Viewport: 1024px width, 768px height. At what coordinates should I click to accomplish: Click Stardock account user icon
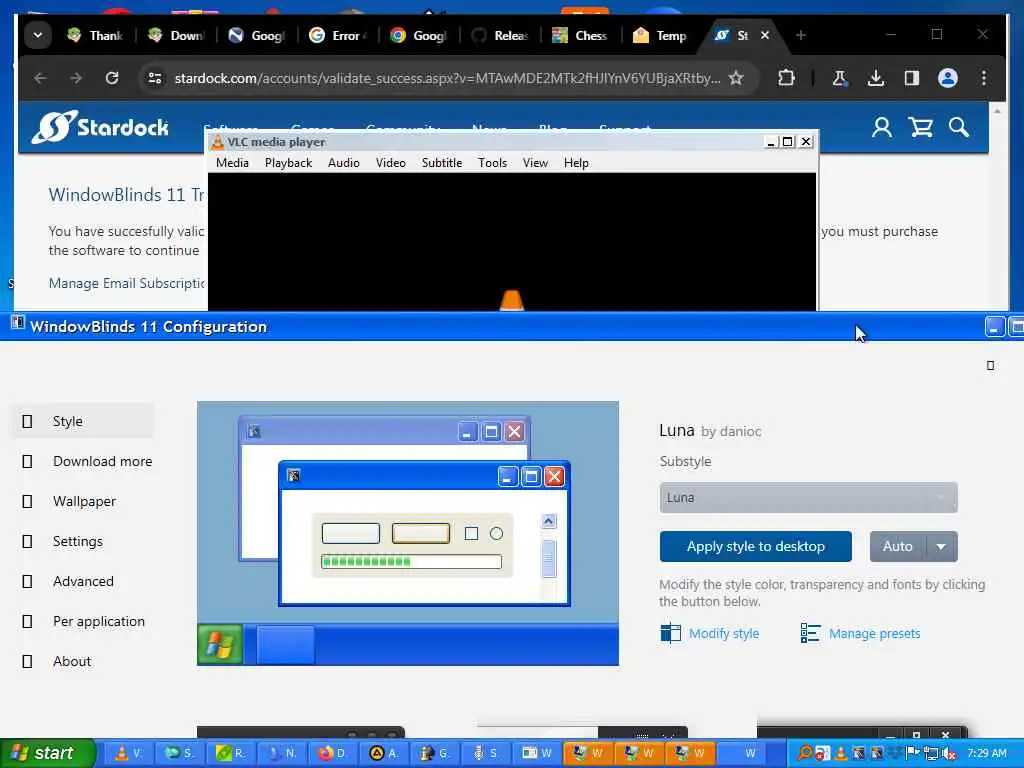pos(882,127)
